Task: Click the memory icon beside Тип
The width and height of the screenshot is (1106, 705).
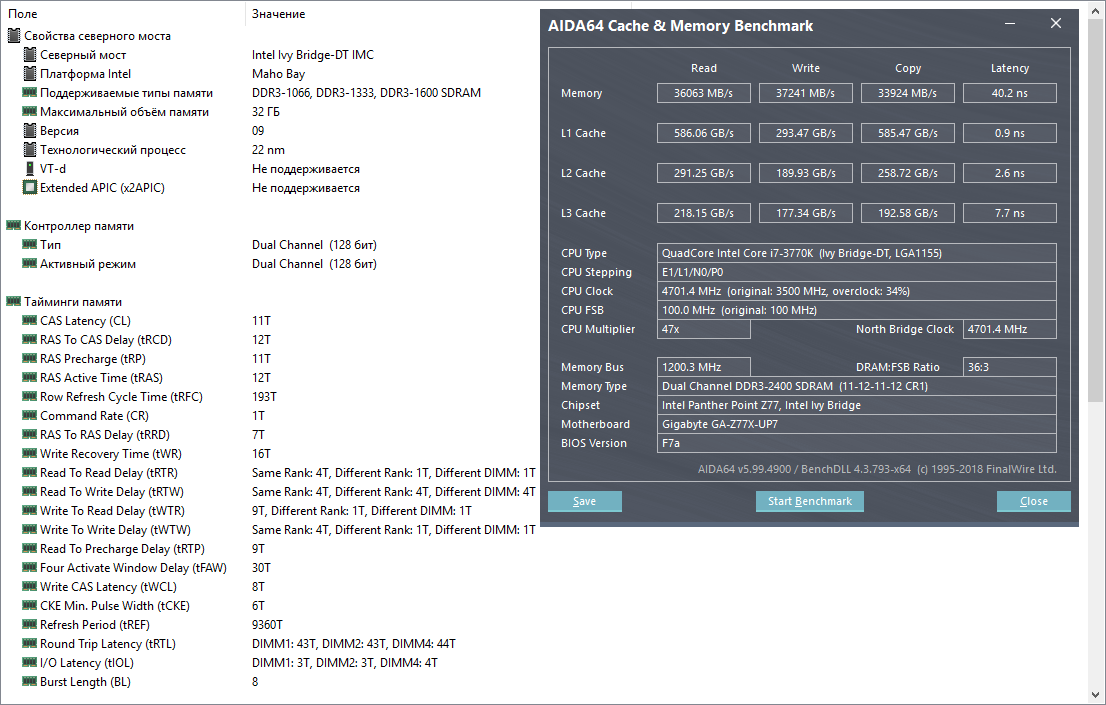Action: [30, 244]
